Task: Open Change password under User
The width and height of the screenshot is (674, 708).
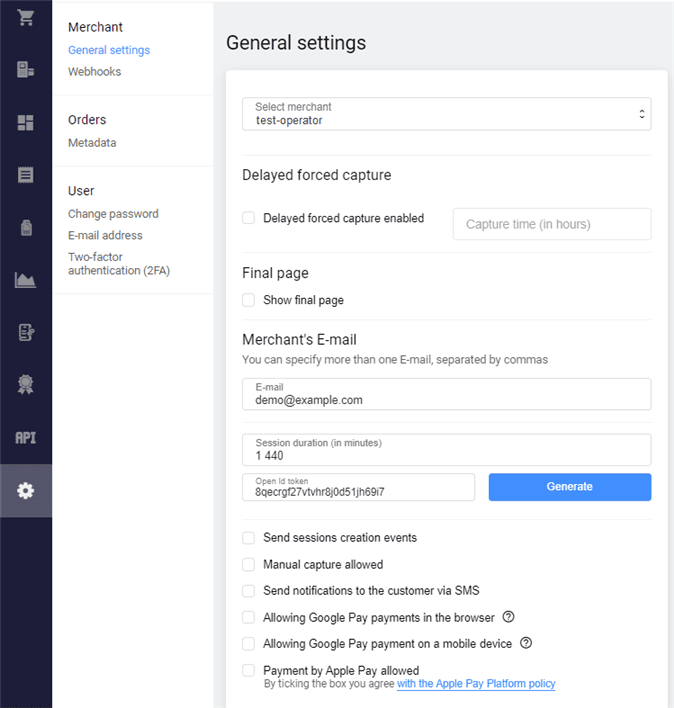Action: click(113, 214)
